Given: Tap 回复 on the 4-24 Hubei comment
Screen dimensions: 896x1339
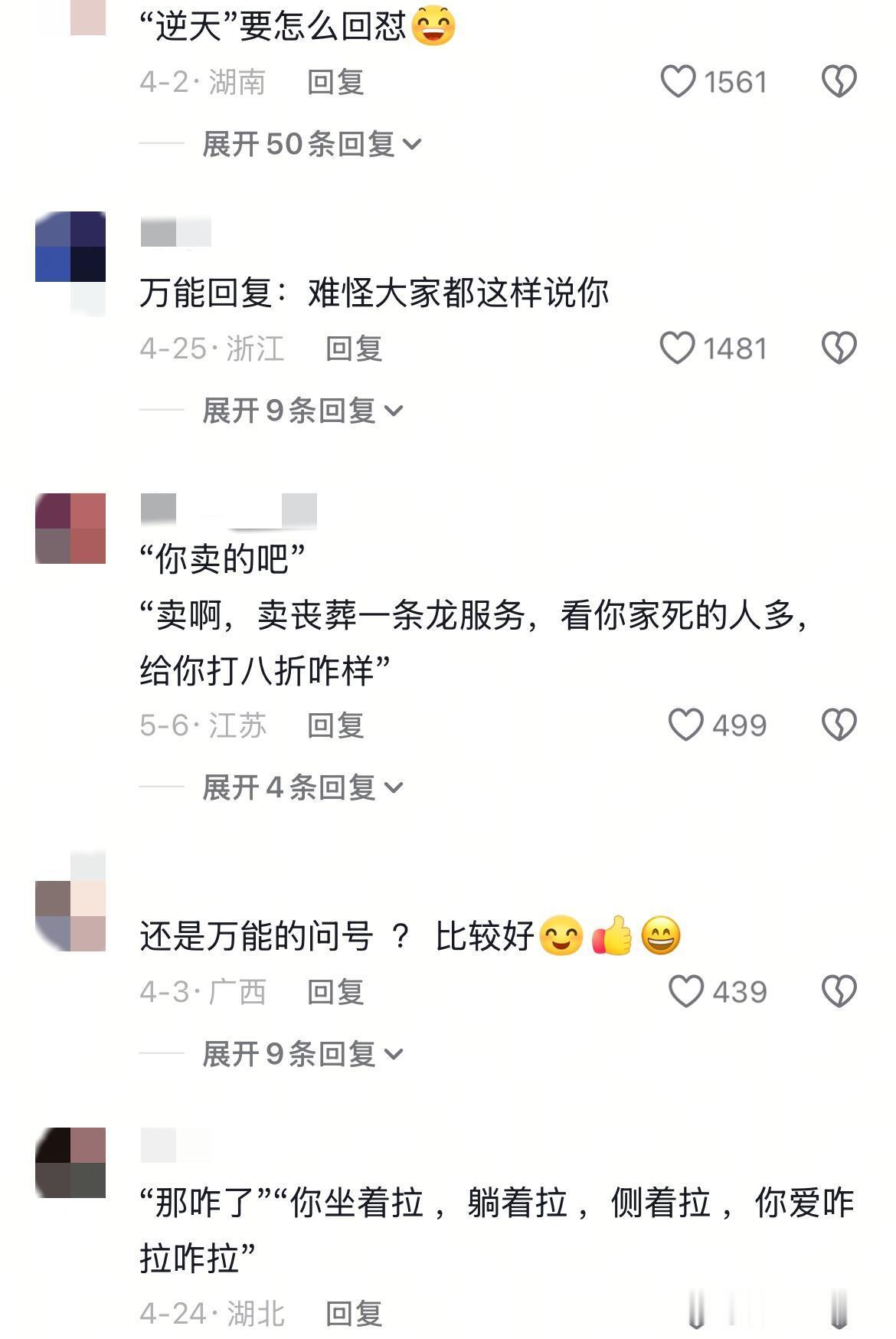Looking at the screenshot, I should pos(354,1314).
